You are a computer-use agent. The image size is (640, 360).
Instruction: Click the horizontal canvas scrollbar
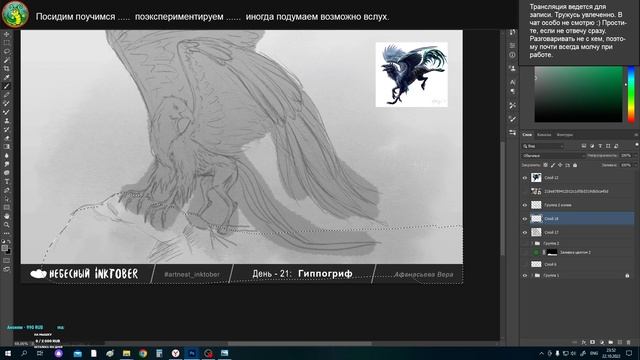[299, 344]
